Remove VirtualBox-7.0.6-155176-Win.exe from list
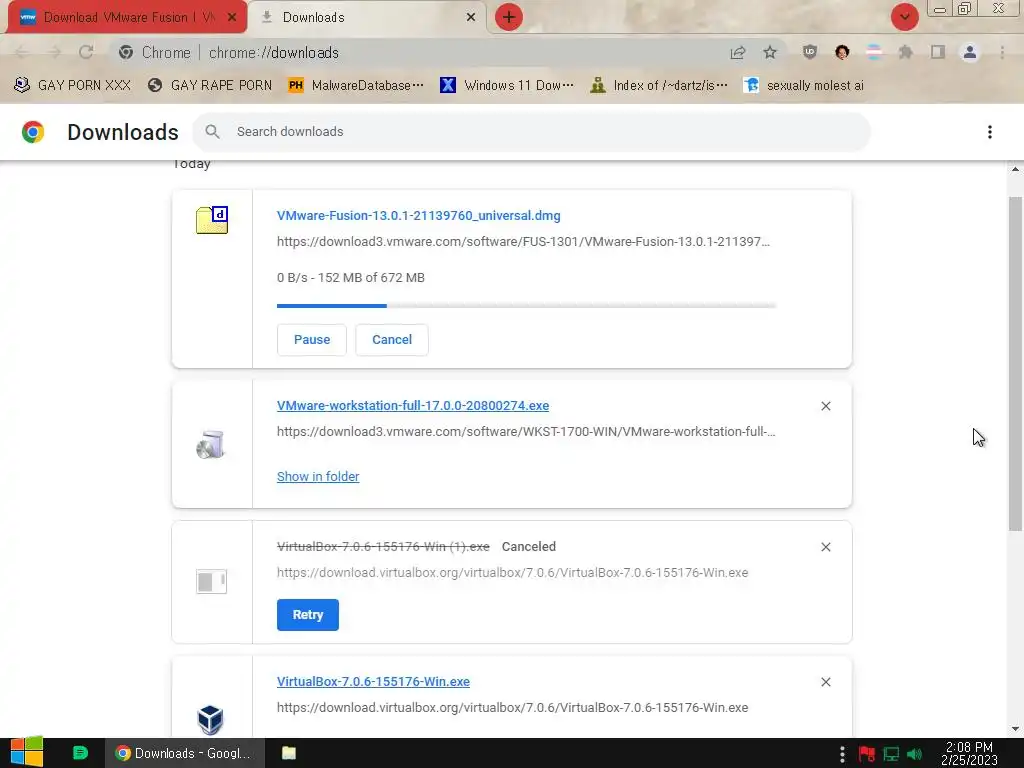The image size is (1024, 768). tap(825, 682)
